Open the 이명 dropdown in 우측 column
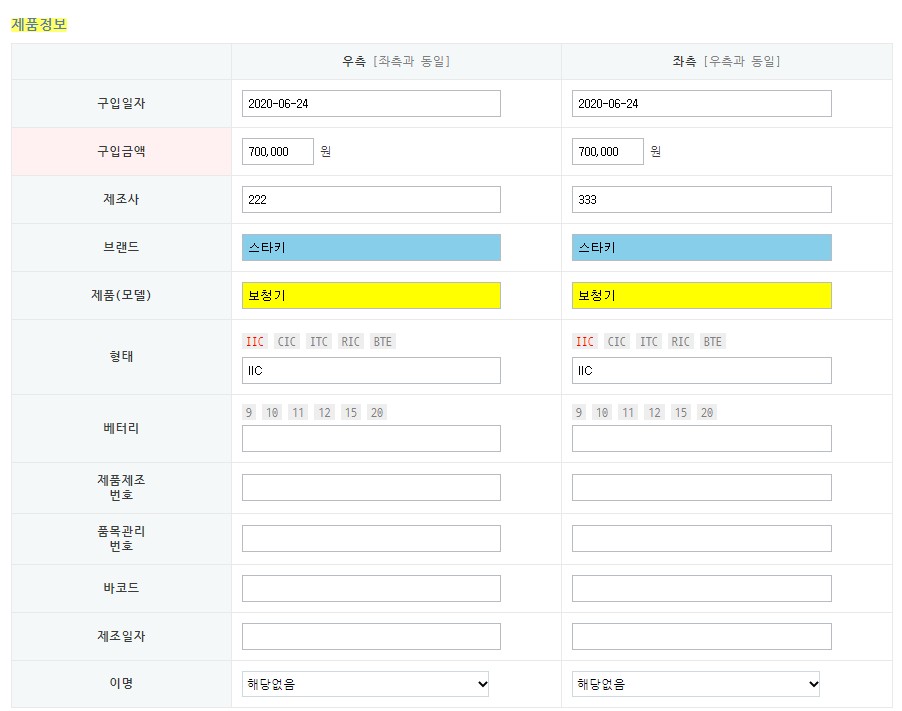This screenshot has width=902, height=711. [365, 684]
